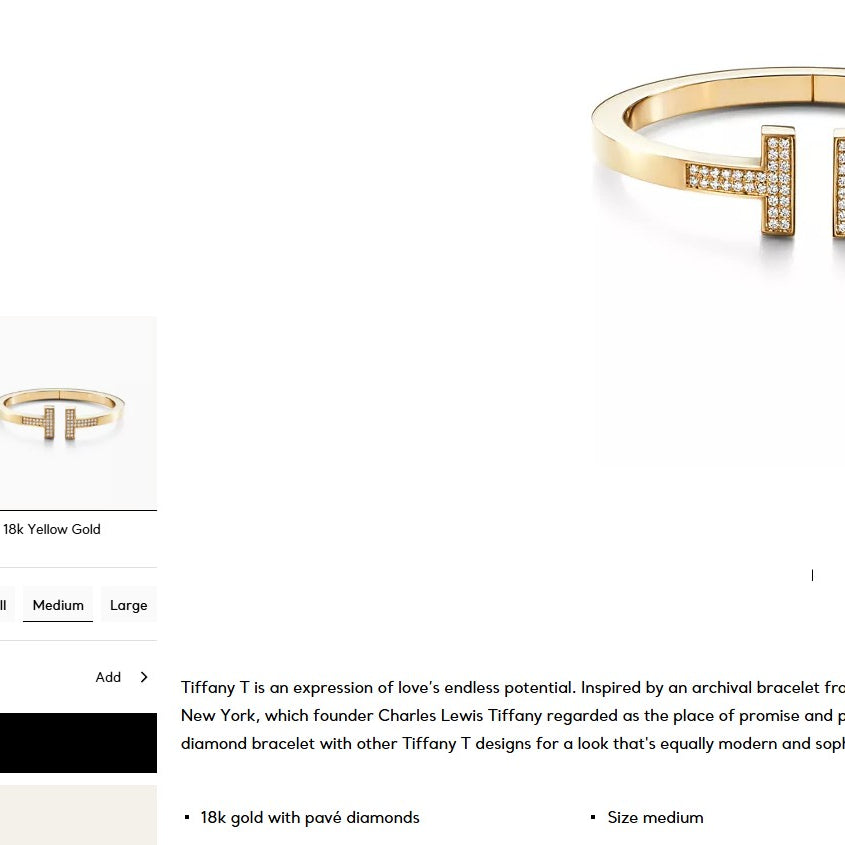
Task: Click the vertical bar indicator below the product image
Action: (x=812, y=575)
